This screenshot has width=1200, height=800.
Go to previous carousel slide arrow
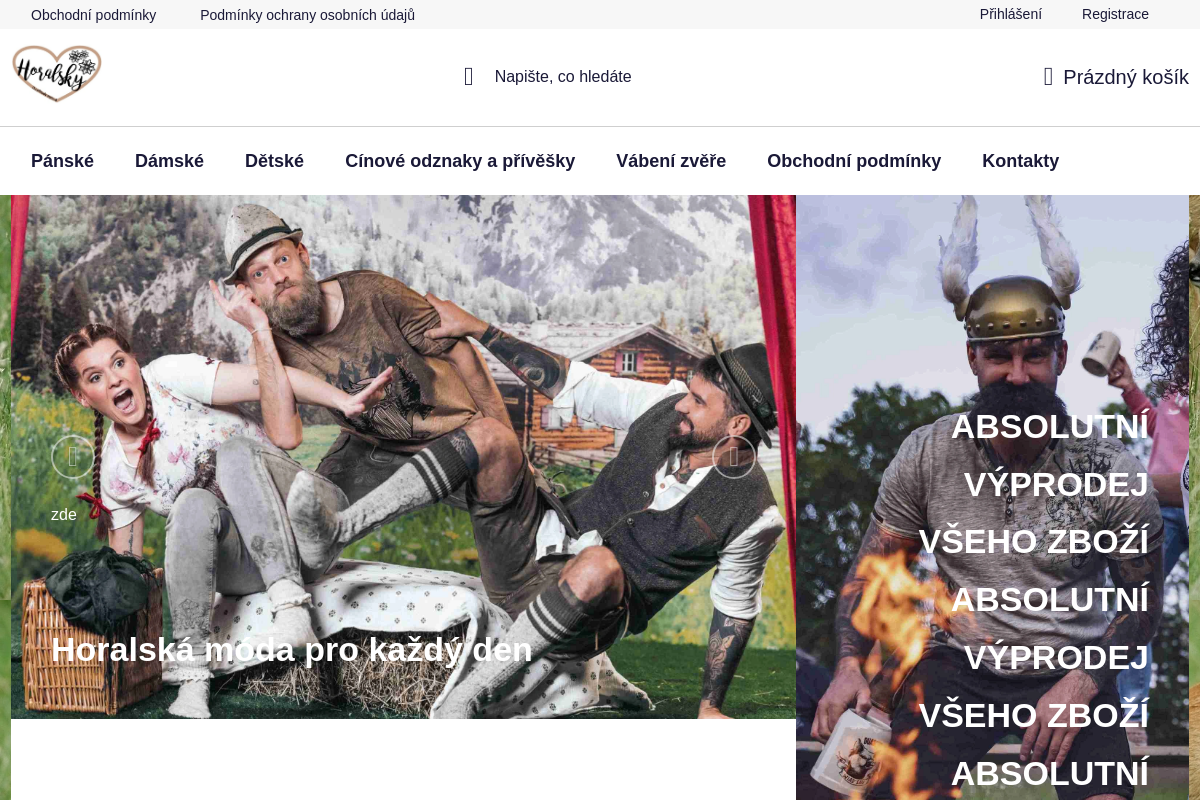click(73, 457)
